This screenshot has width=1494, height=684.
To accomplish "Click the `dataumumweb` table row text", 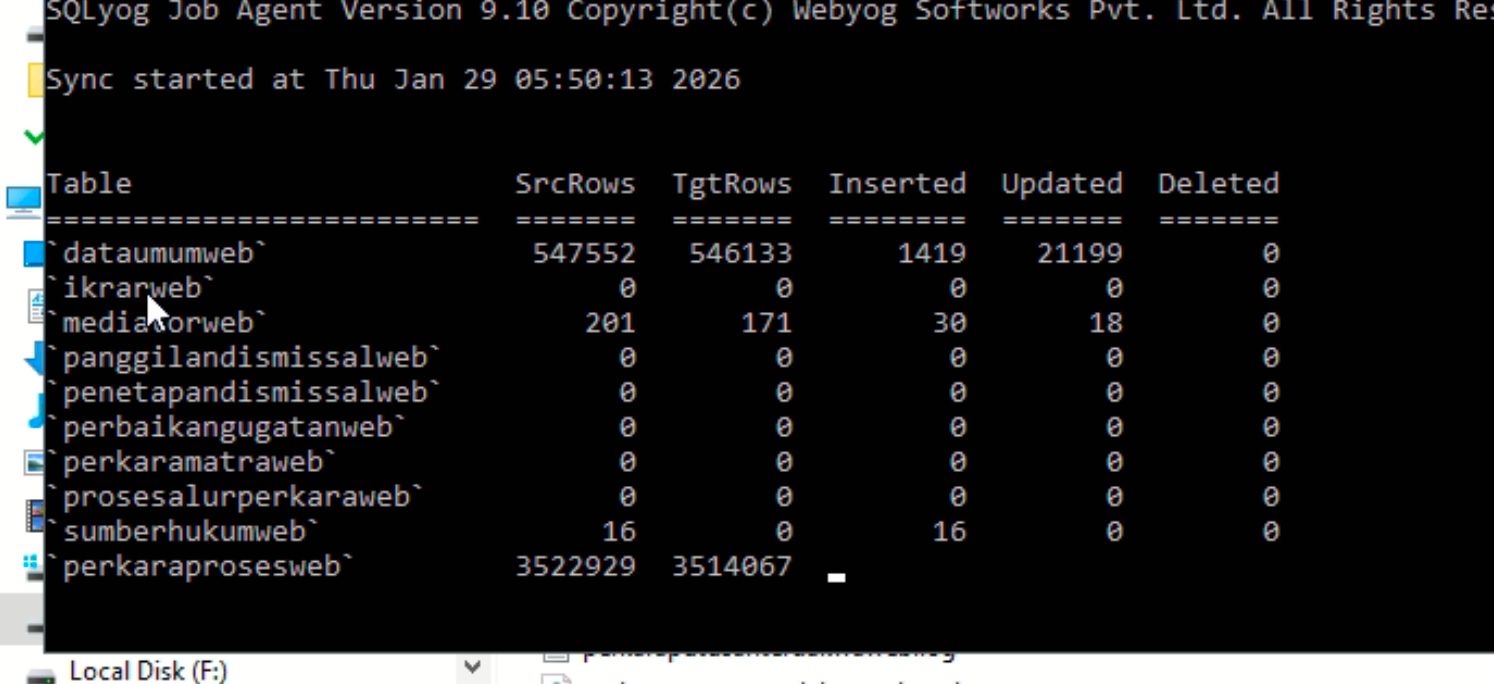I will click(x=158, y=253).
